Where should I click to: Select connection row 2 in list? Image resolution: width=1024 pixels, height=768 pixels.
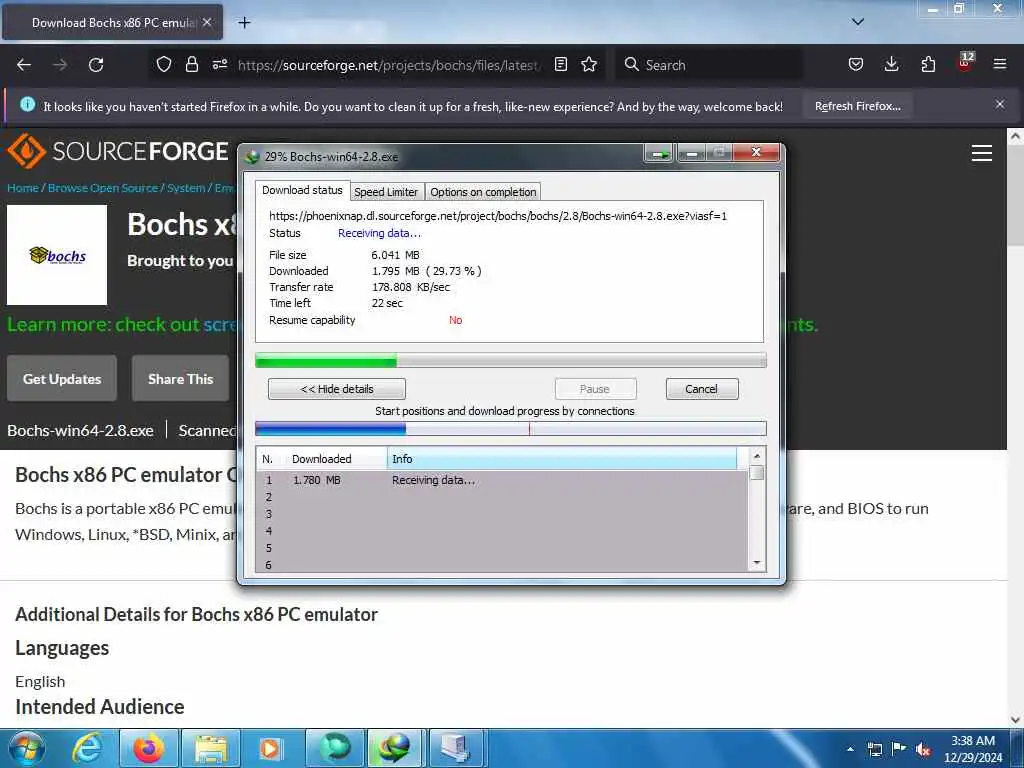click(502, 497)
